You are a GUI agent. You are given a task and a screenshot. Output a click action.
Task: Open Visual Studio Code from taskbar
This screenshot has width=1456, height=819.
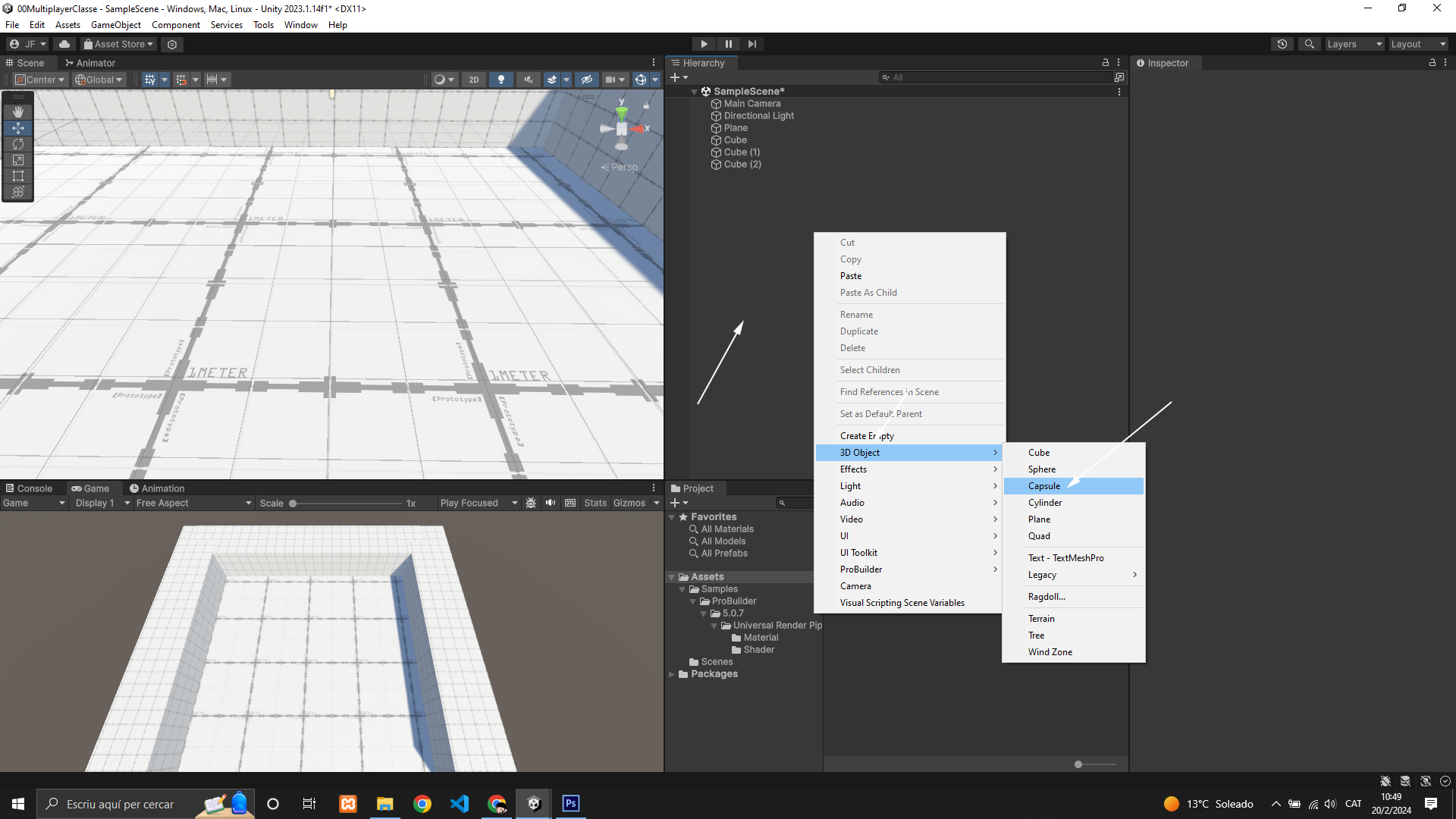[460, 804]
